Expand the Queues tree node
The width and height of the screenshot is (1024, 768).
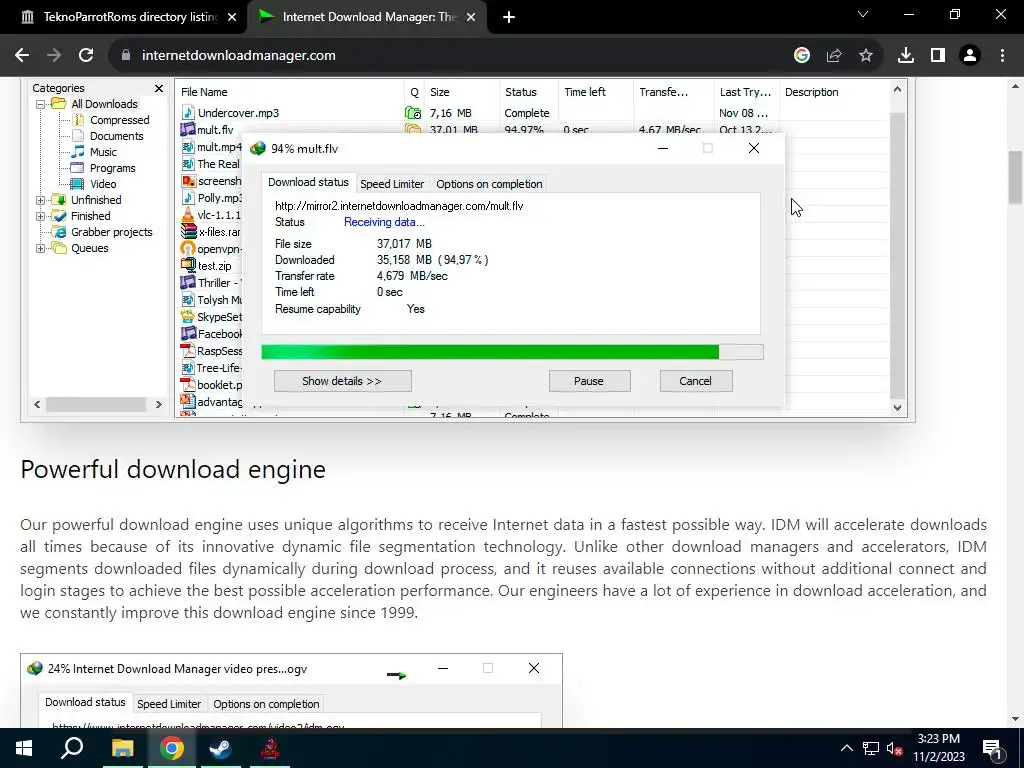tap(40, 248)
